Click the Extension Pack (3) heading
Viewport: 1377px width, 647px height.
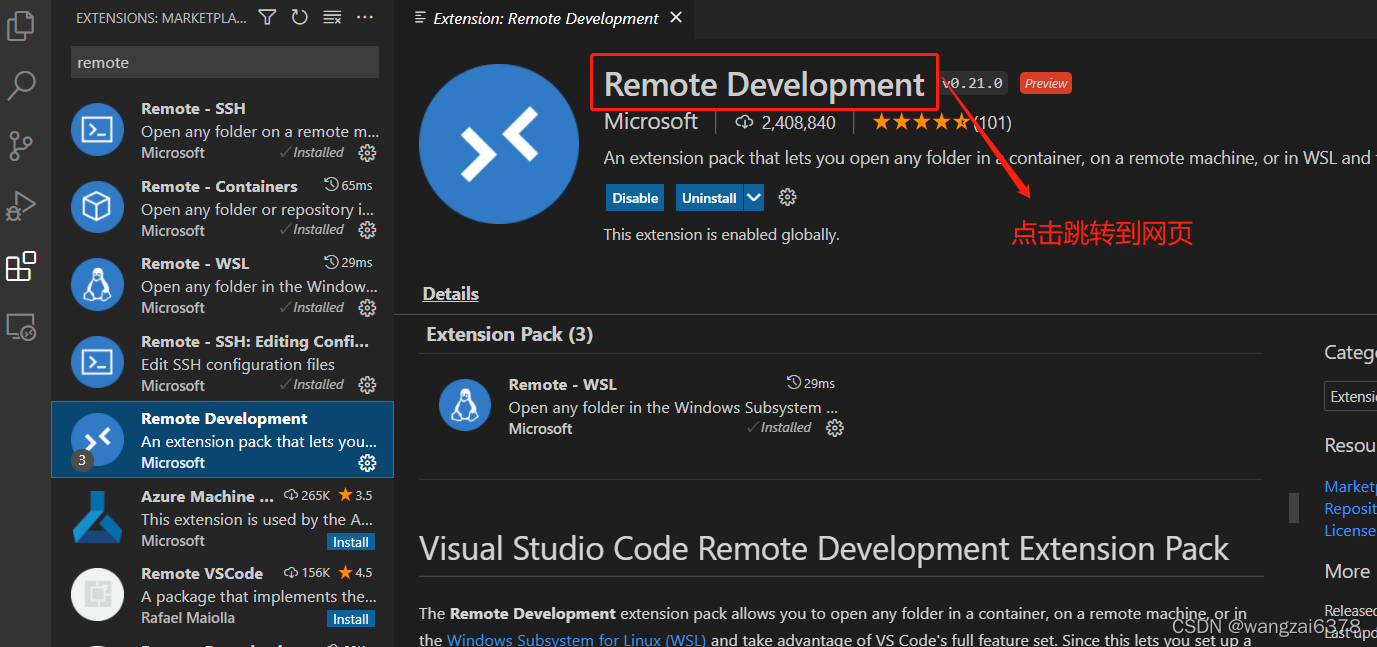point(510,334)
